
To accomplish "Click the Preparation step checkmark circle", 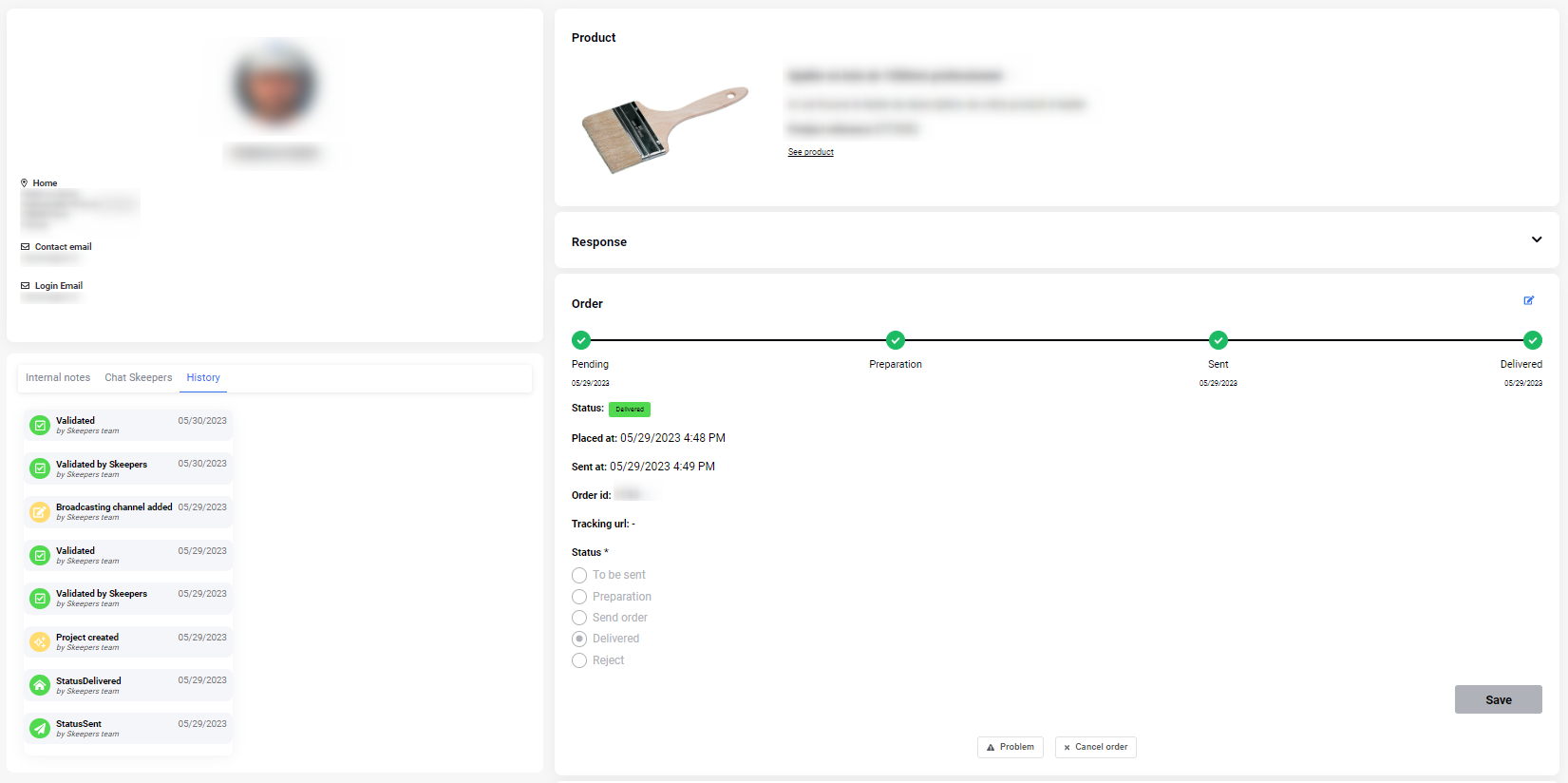I will [895, 340].
